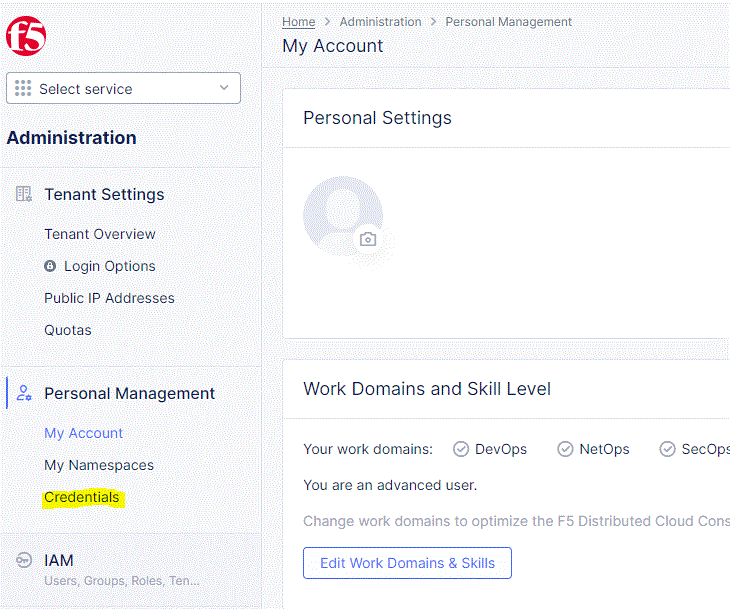This screenshot has width=730, height=609.
Task: Click the F5 logo icon
Action: pos(26,36)
